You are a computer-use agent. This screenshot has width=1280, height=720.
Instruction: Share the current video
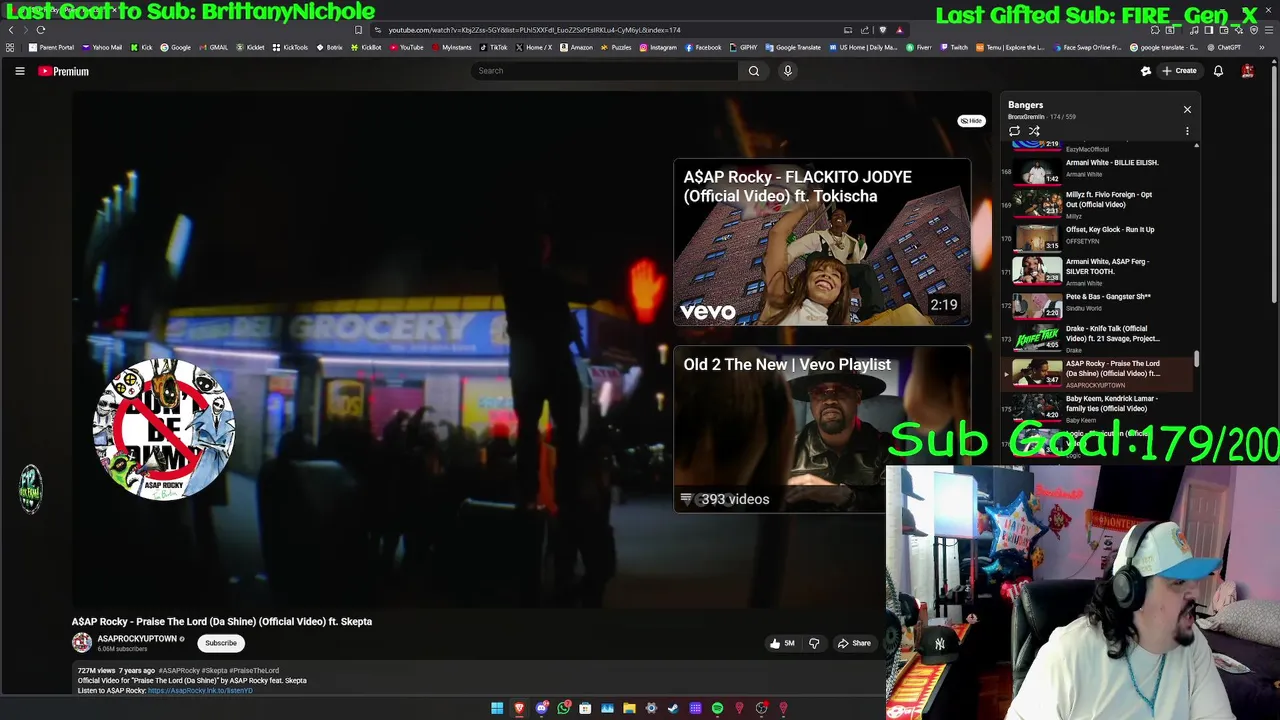[x=854, y=643]
